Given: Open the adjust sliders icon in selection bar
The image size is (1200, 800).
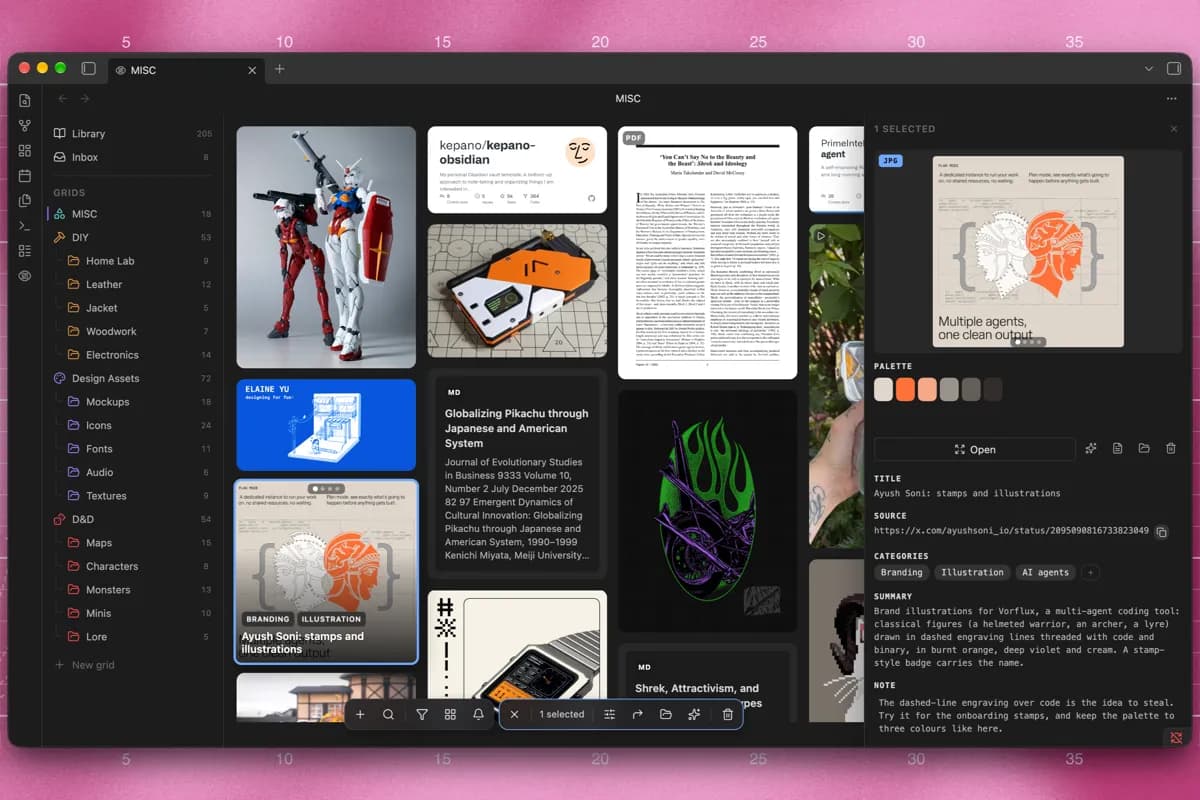Looking at the screenshot, I should 609,714.
